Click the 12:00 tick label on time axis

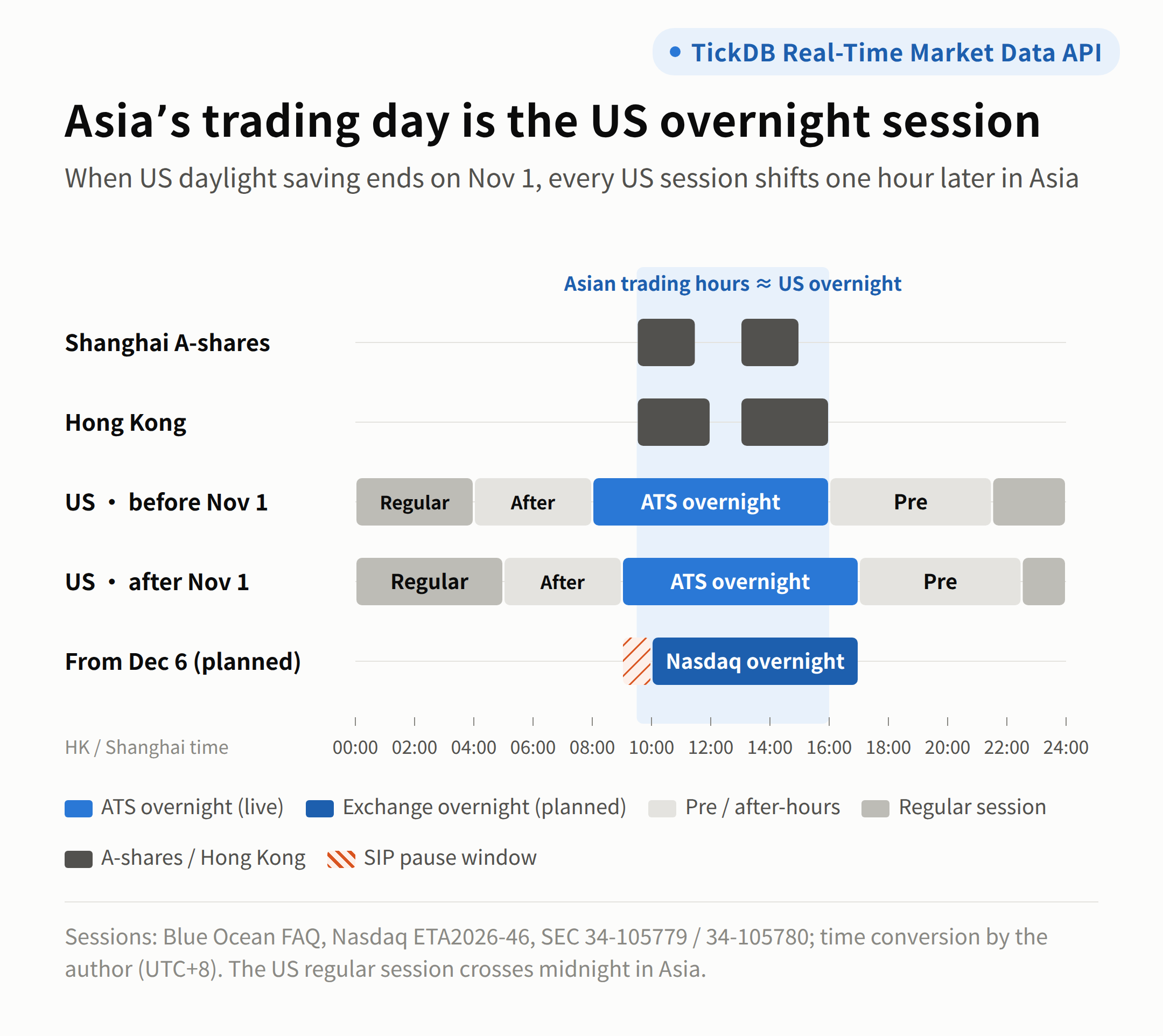point(710,747)
